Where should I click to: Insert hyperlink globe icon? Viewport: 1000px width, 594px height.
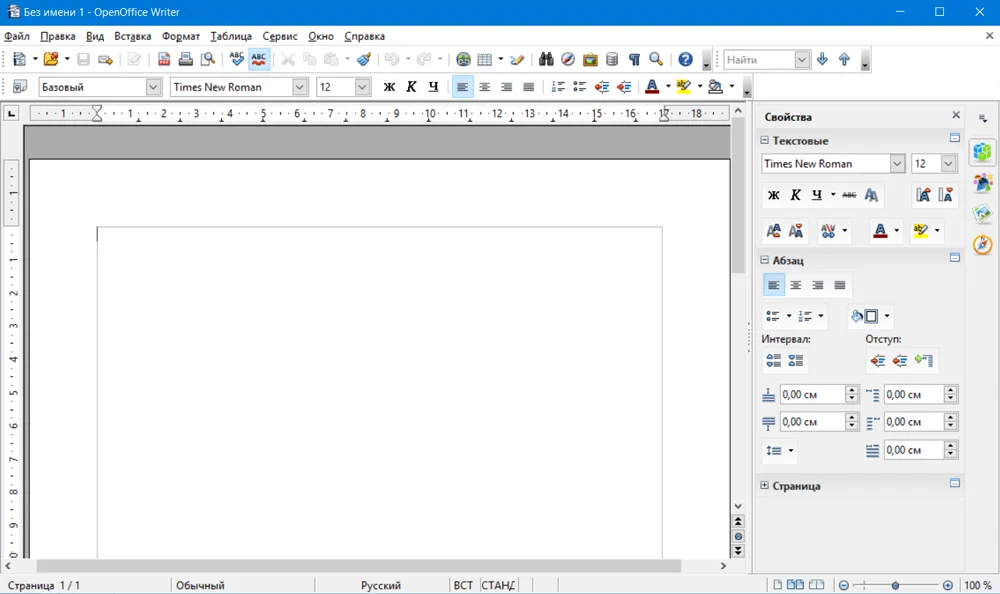click(x=464, y=59)
